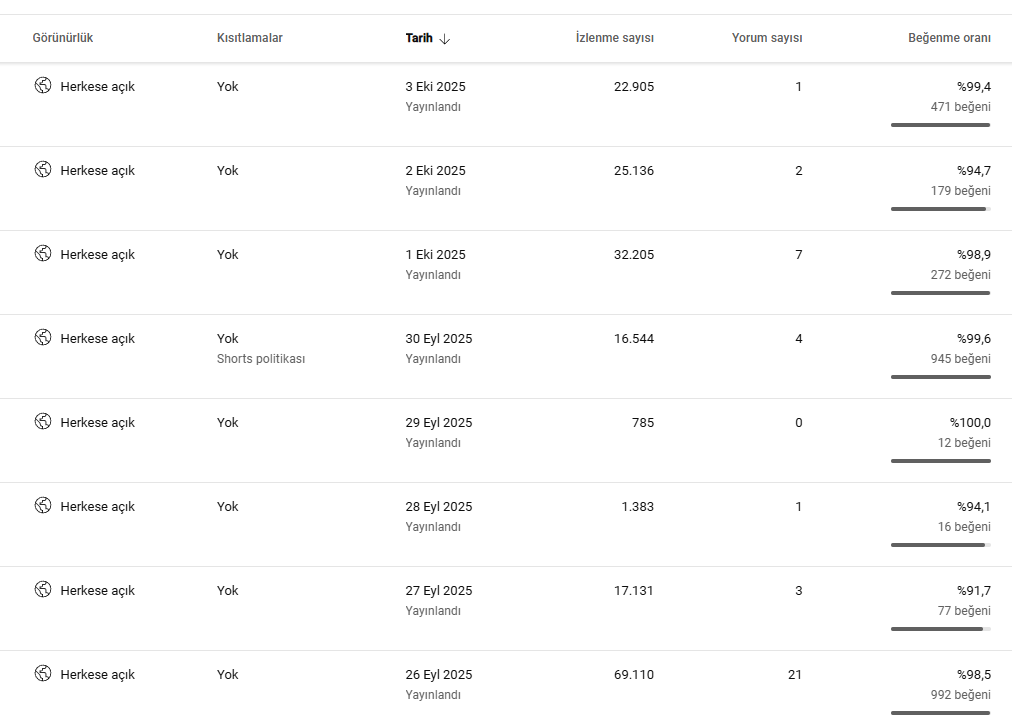Click the 69.110 view count cell

coord(633,674)
